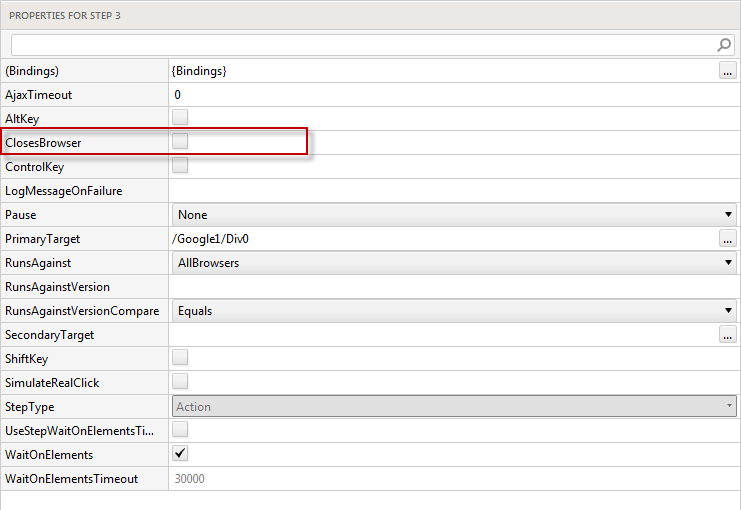Enable the AltKey checkbox
This screenshot has width=741, height=510.
180,118
